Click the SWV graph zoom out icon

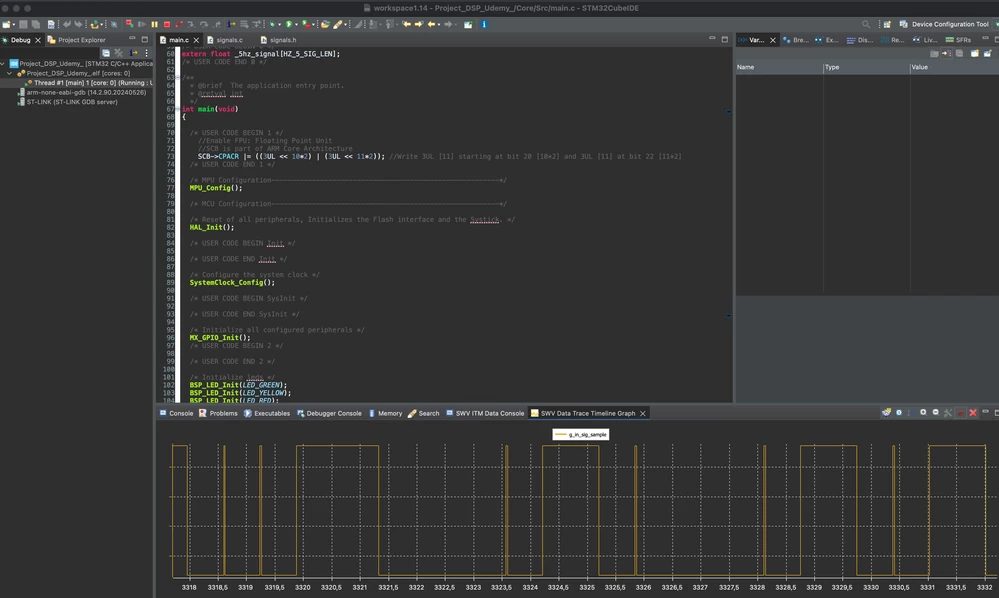936,413
